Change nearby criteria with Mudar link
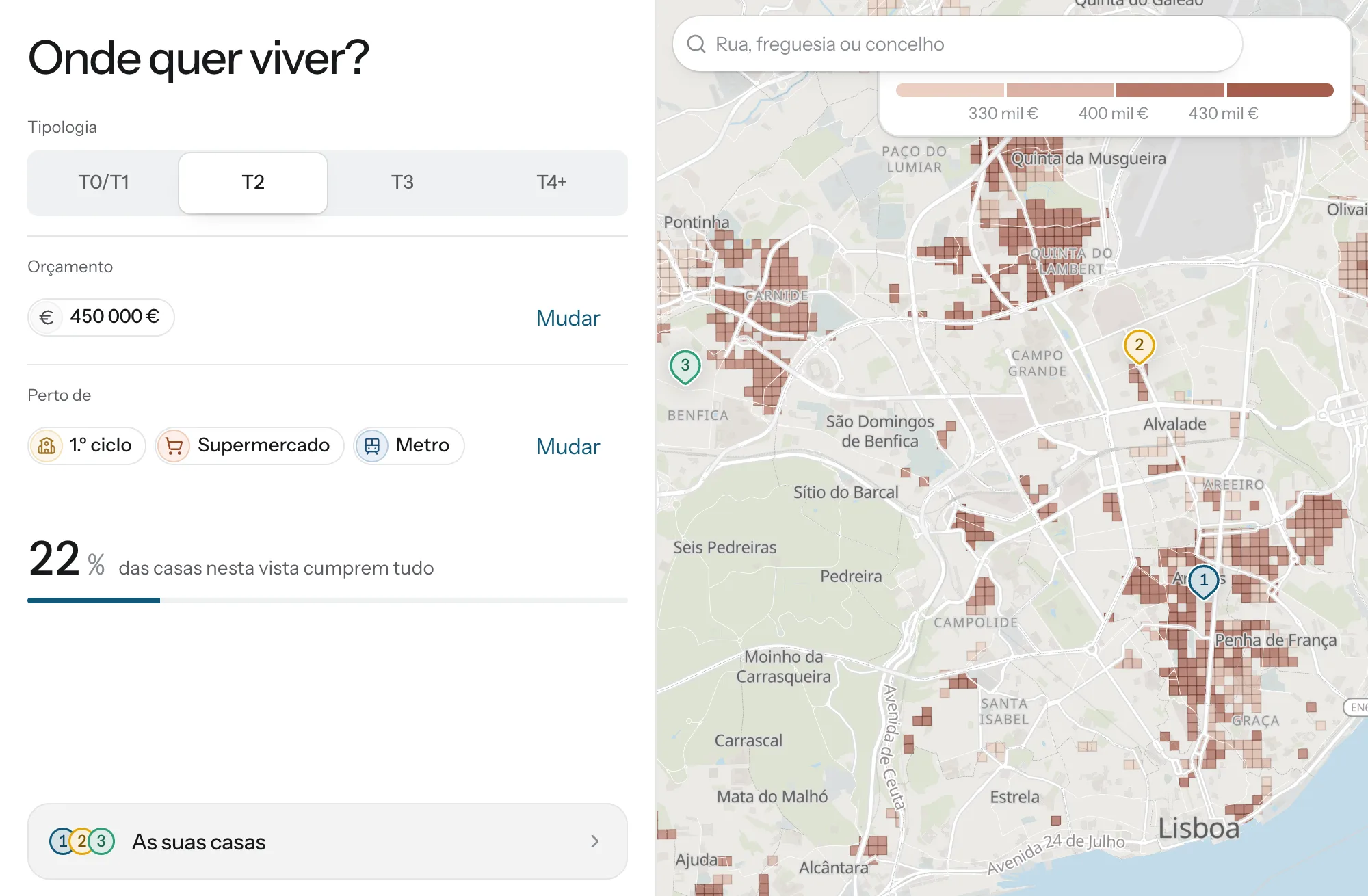The height and width of the screenshot is (896, 1368). [x=568, y=447]
